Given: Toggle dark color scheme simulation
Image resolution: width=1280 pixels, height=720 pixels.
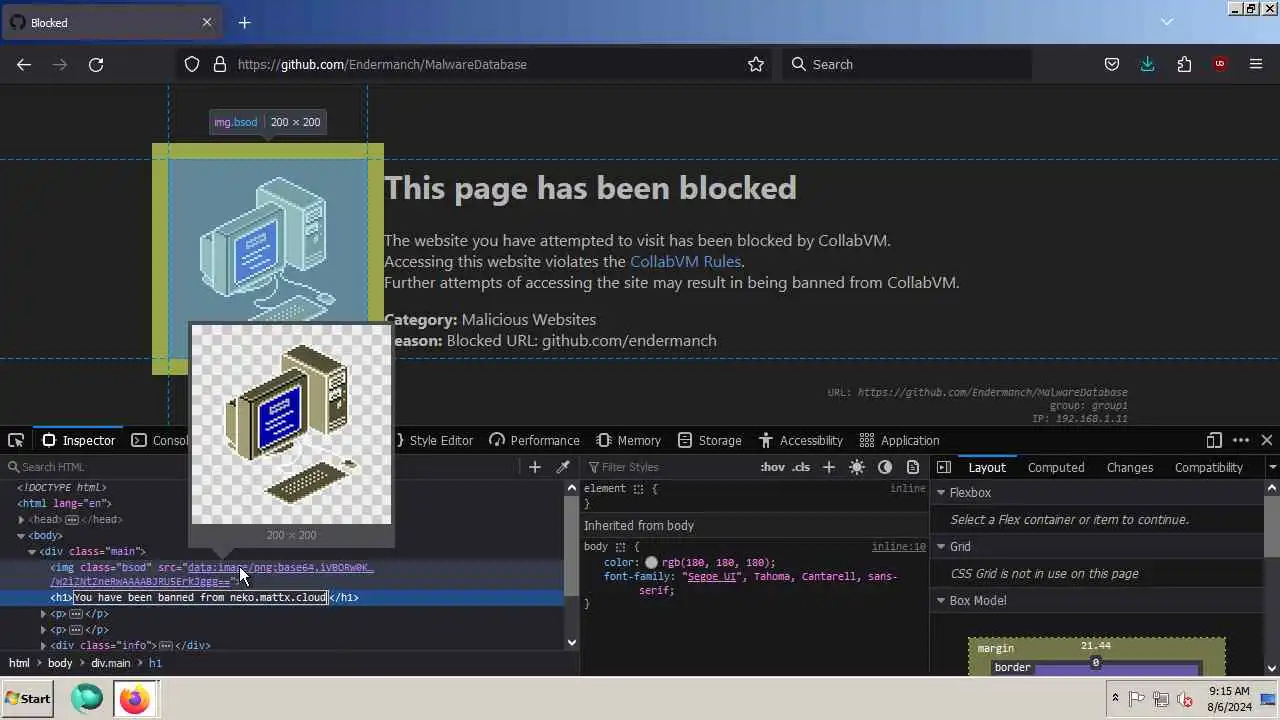Looking at the screenshot, I should (885, 467).
